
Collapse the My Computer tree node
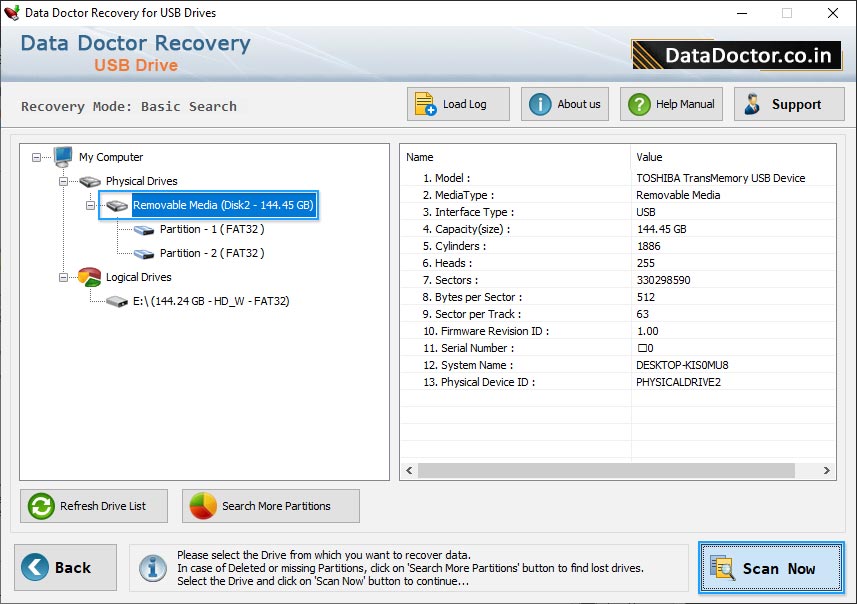pyautogui.click(x=37, y=157)
